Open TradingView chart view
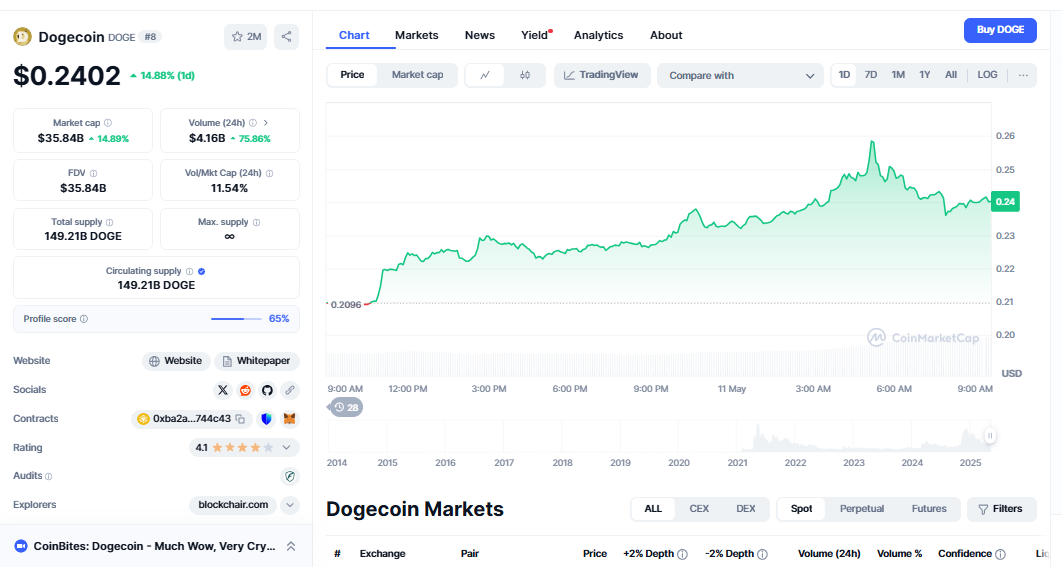The image size is (1062, 567). click(x=601, y=75)
